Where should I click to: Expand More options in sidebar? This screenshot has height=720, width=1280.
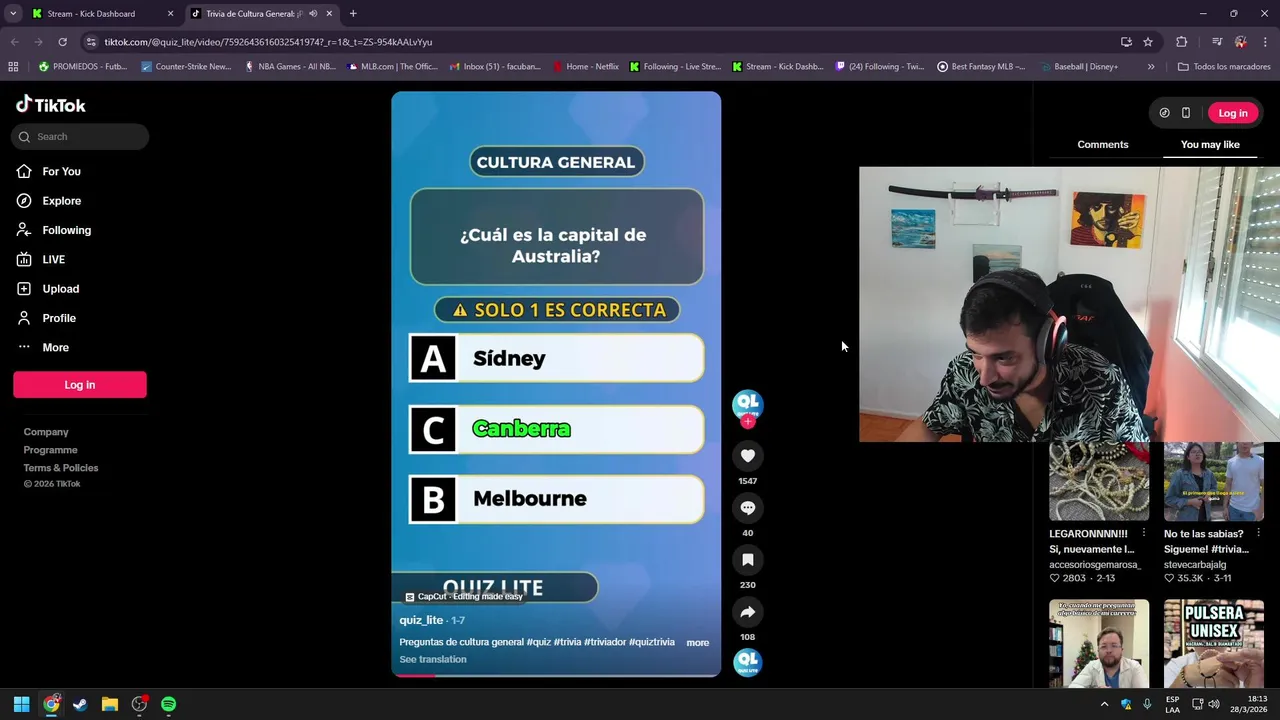coord(55,347)
